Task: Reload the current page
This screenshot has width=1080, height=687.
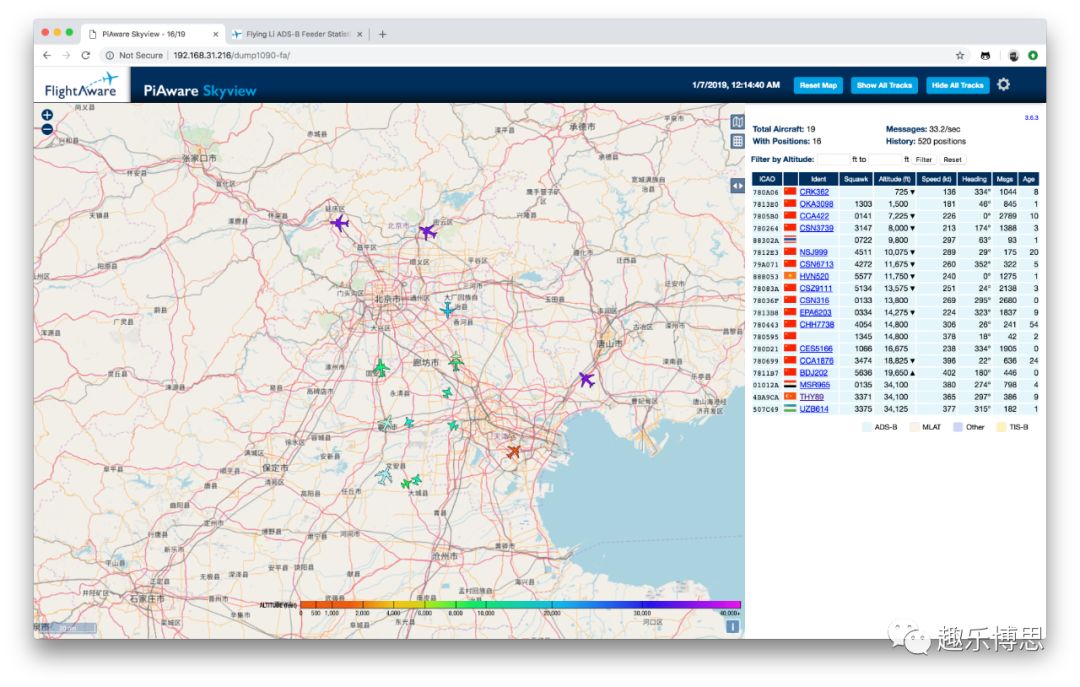Action: coord(85,55)
